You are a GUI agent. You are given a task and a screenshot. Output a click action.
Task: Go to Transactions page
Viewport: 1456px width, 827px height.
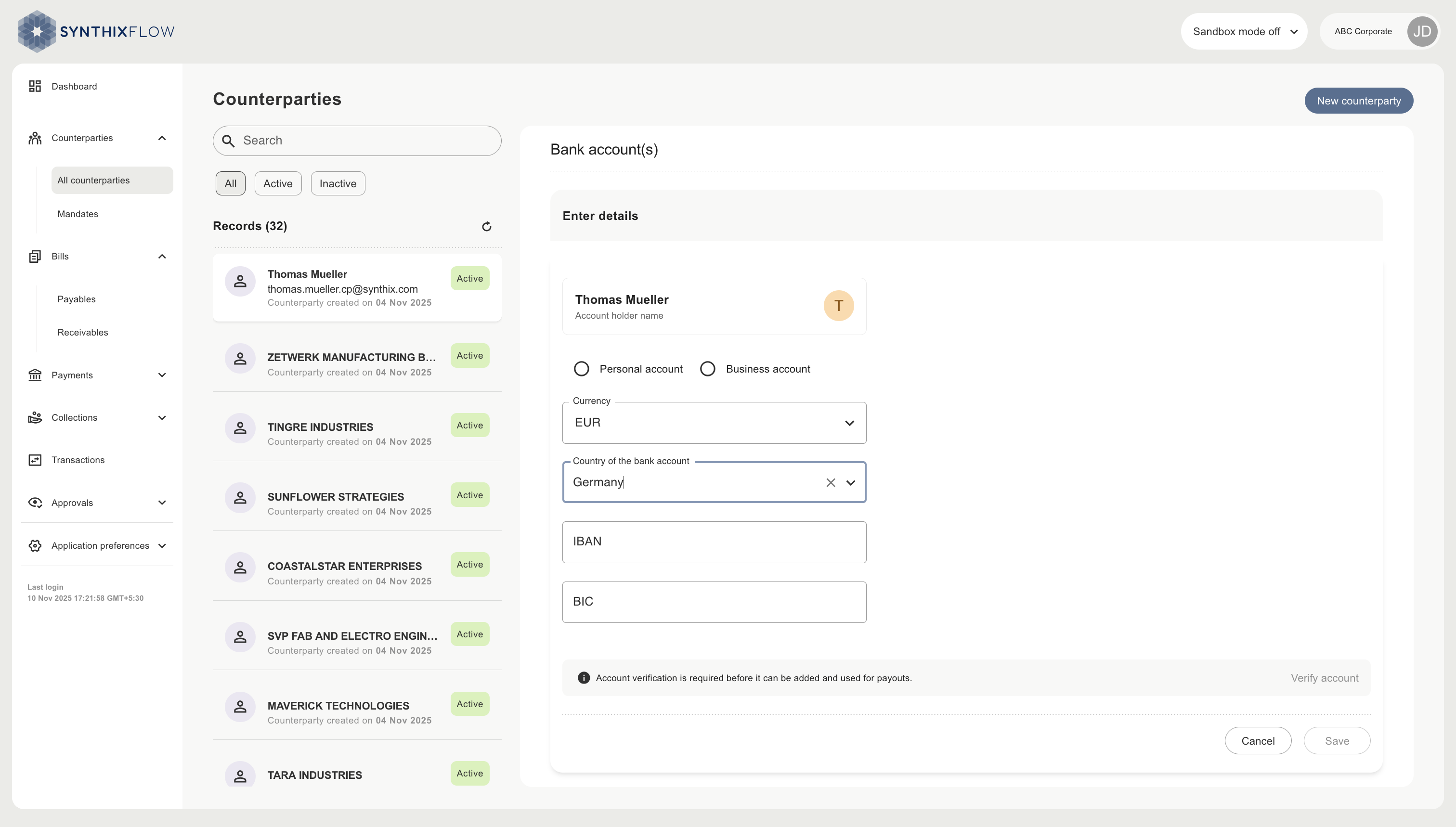click(78, 460)
